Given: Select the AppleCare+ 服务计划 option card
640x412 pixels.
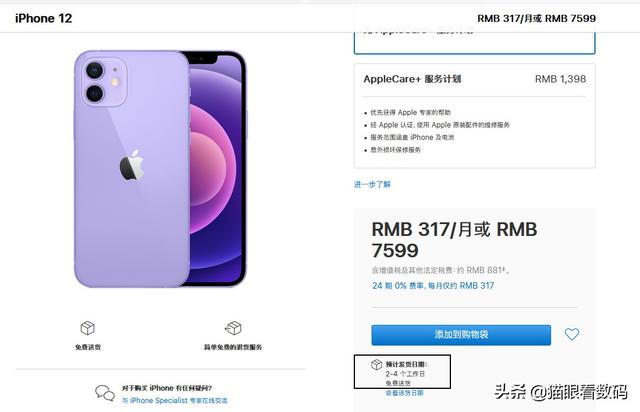Looking at the screenshot, I should [x=474, y=116].
